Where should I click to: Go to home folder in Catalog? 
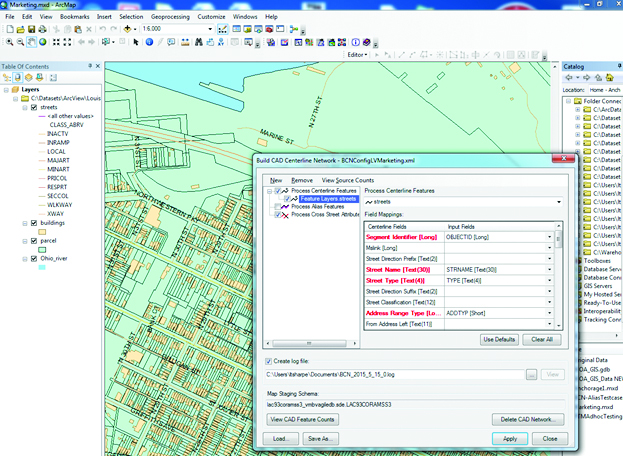(610, 77)
